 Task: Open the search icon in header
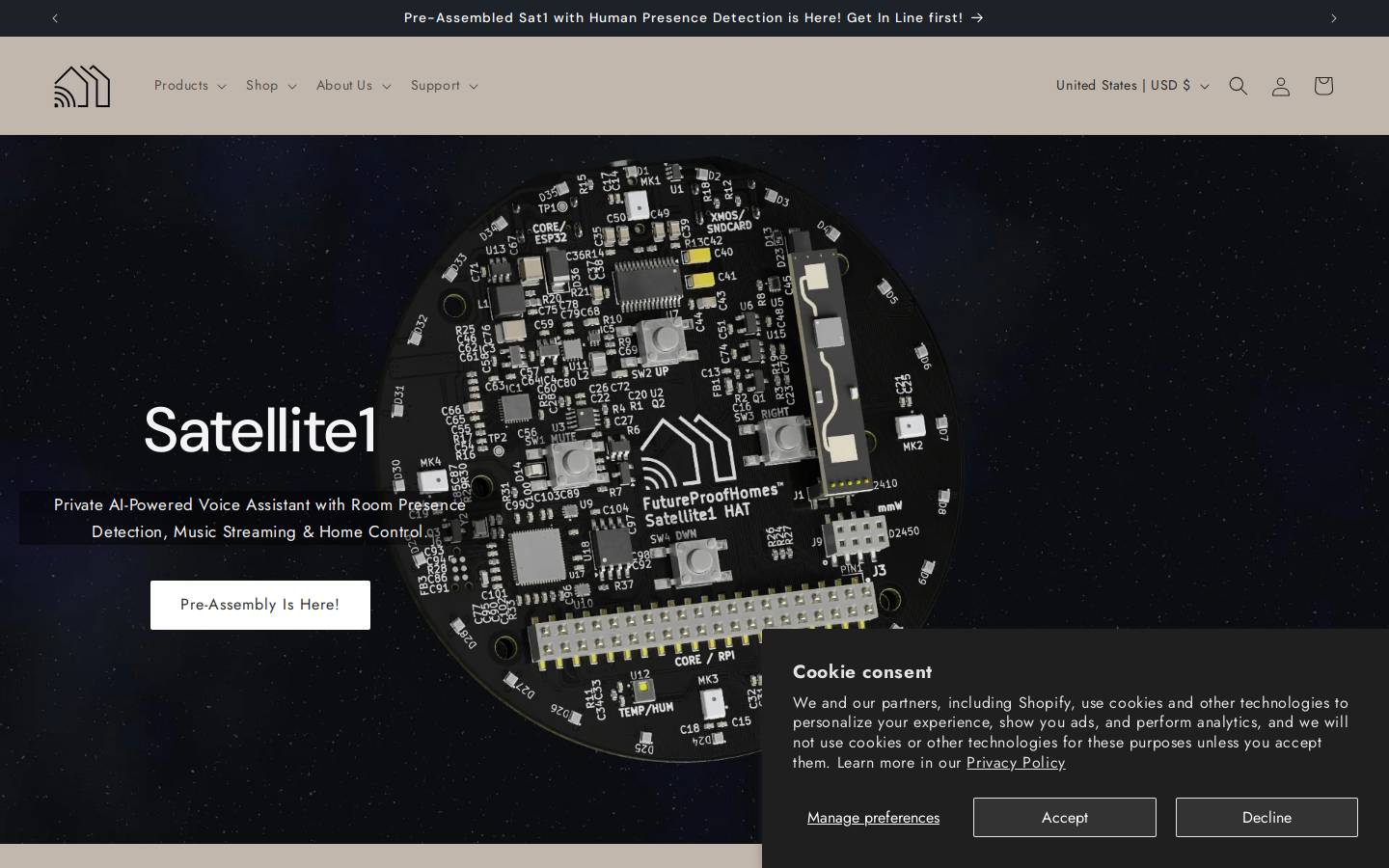click(1239, 86)
